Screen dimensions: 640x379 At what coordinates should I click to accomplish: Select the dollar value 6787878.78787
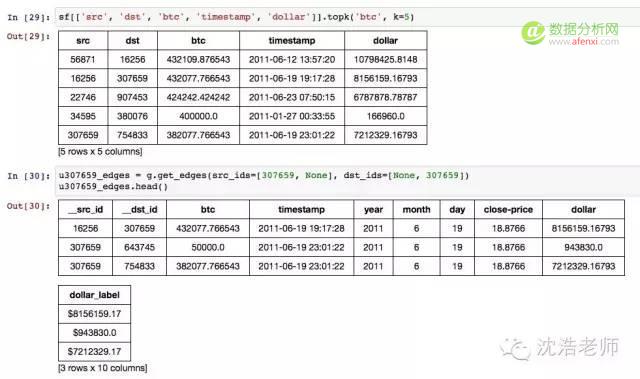385,98
